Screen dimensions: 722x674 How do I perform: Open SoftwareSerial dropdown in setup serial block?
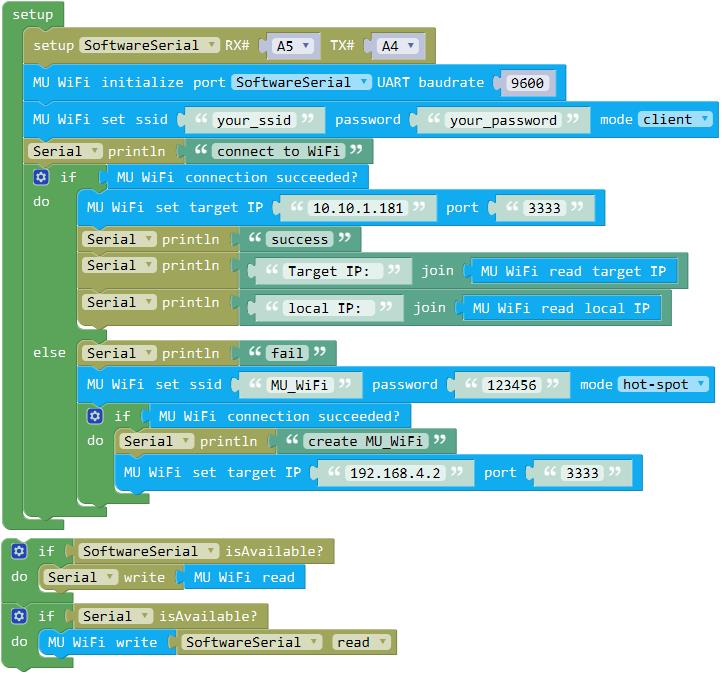click(x=149, y=45)
